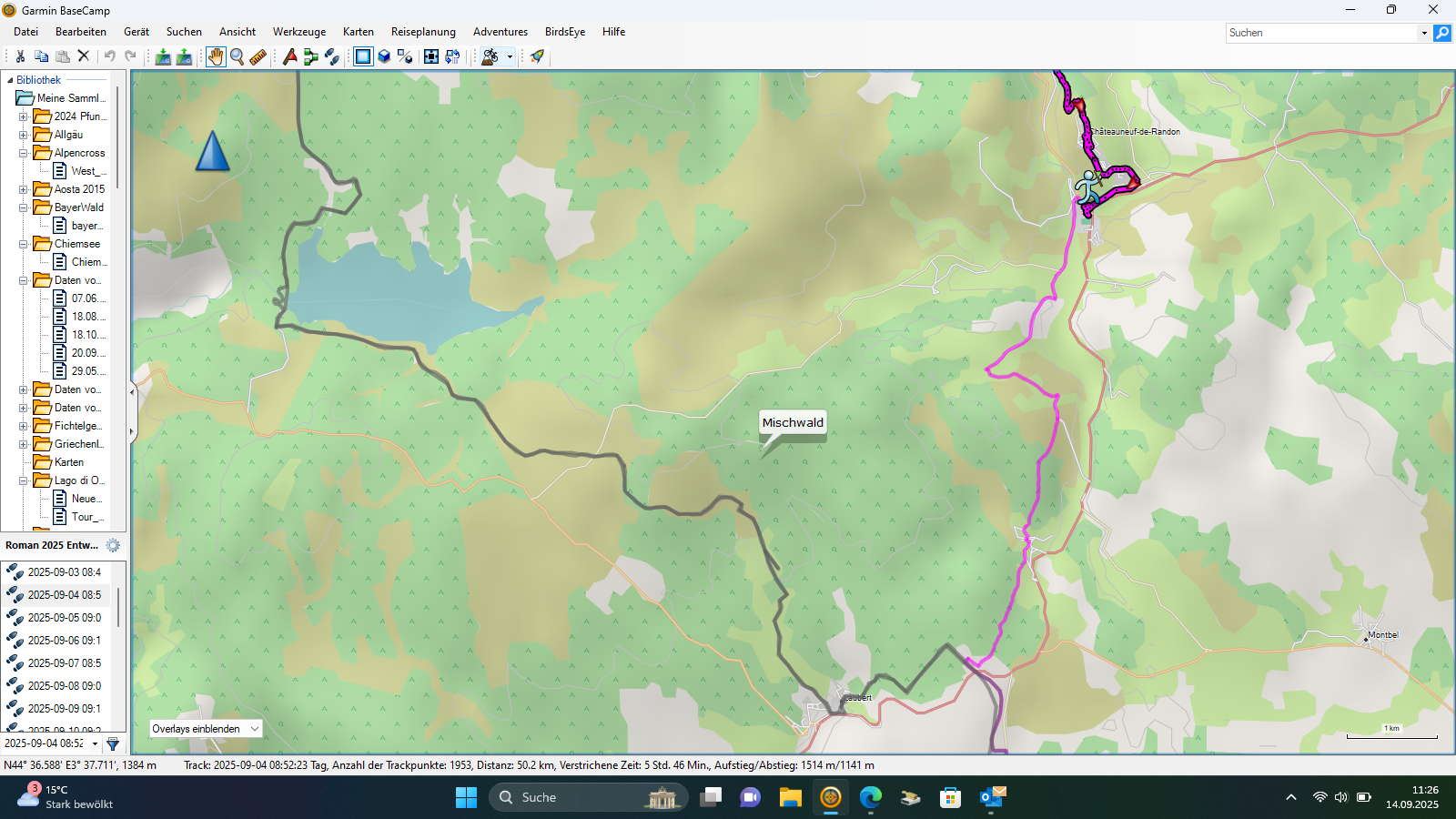1456x819 pixels.
Task: Open the Karten menu
Action: [358, 32]
